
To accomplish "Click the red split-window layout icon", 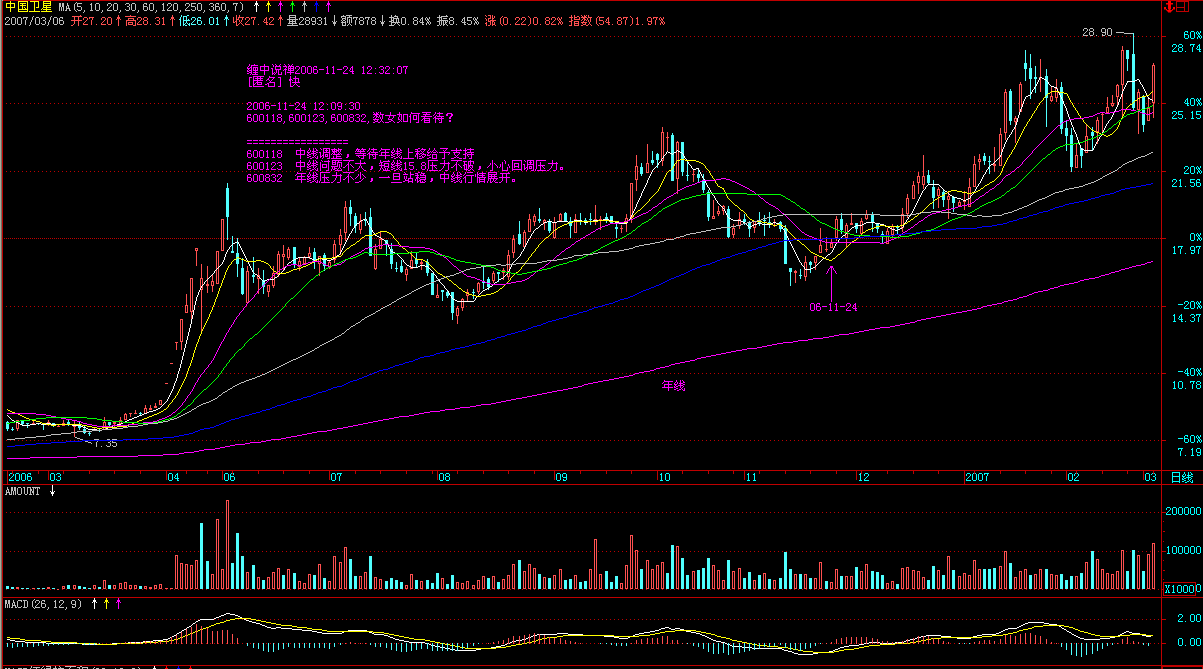I will pyautogui.click(x=1182, y=6).
